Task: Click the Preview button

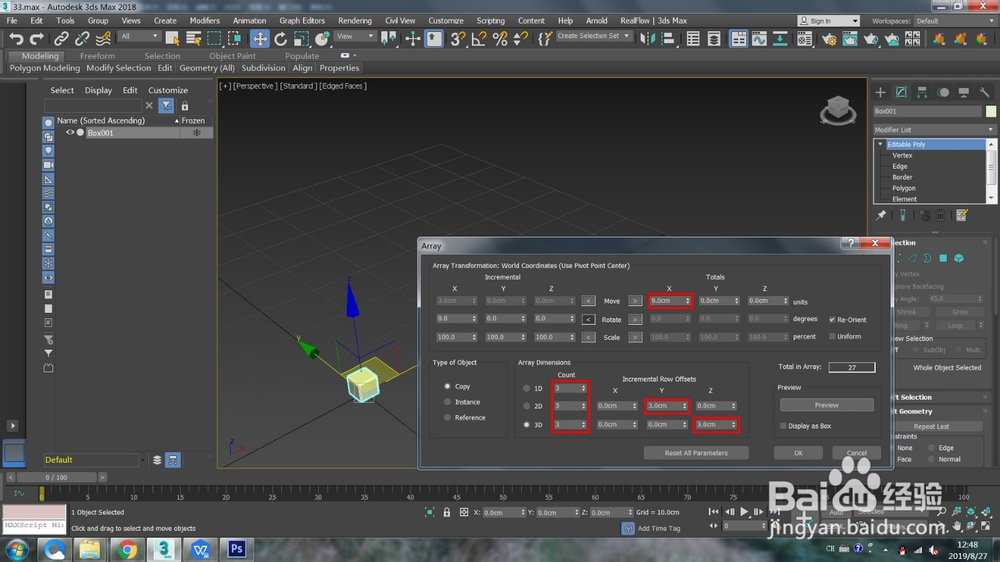Action: (x=827, y=405)
